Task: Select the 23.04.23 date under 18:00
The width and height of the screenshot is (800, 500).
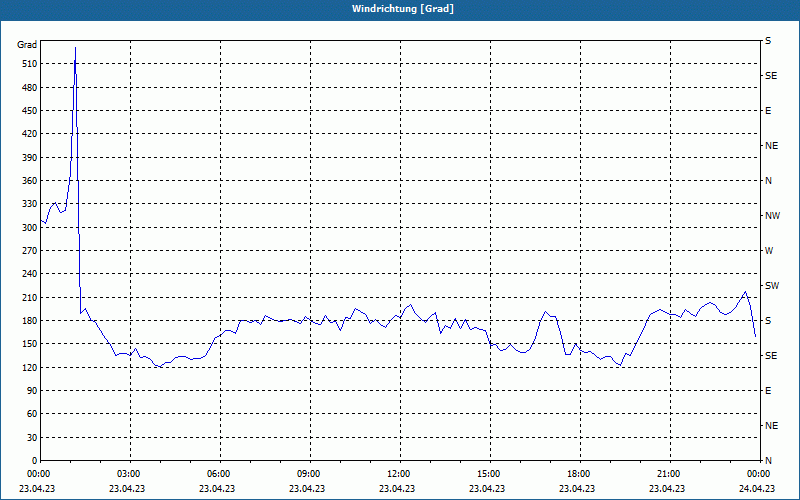Action: pyautogui.click(x=577, y=489)
